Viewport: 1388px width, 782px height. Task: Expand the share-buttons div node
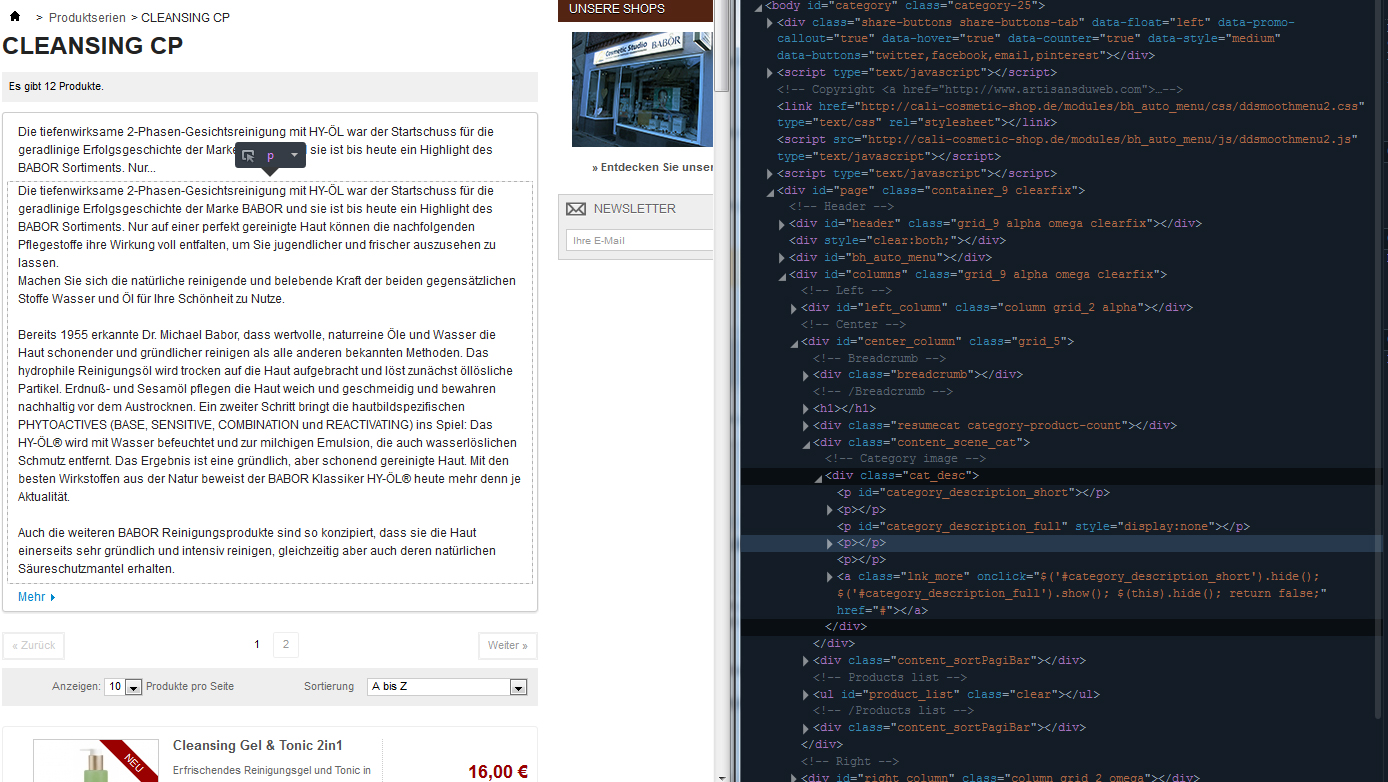coord(769,22)
